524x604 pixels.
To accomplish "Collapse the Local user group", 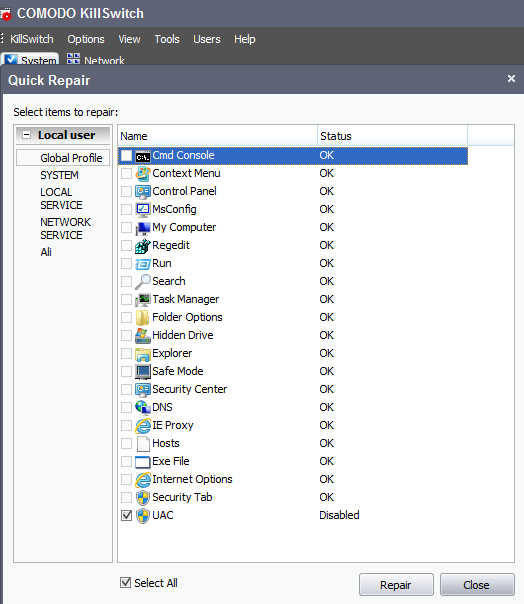I will pos(27,135).
